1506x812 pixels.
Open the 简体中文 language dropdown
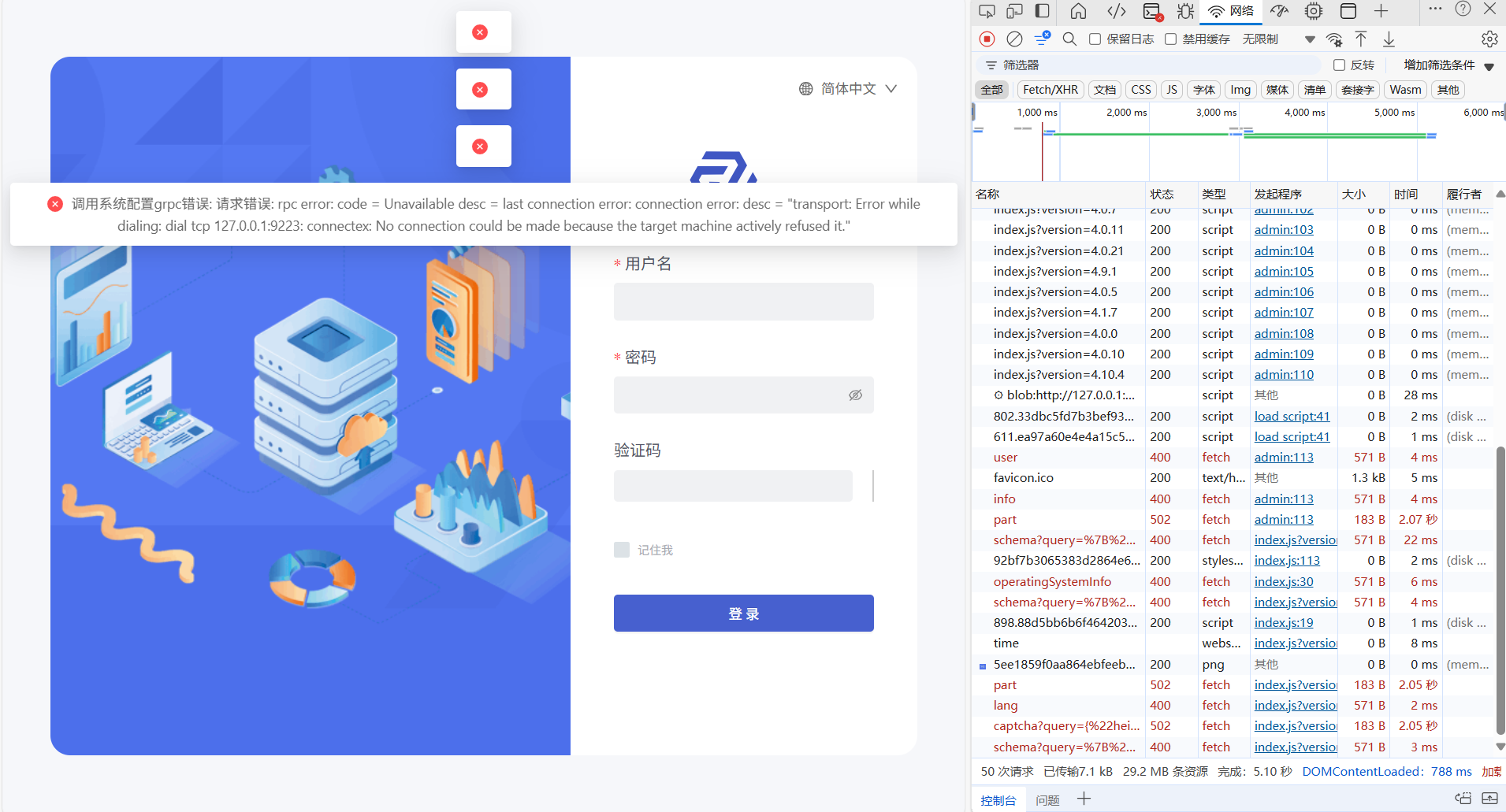click(848, 89)
